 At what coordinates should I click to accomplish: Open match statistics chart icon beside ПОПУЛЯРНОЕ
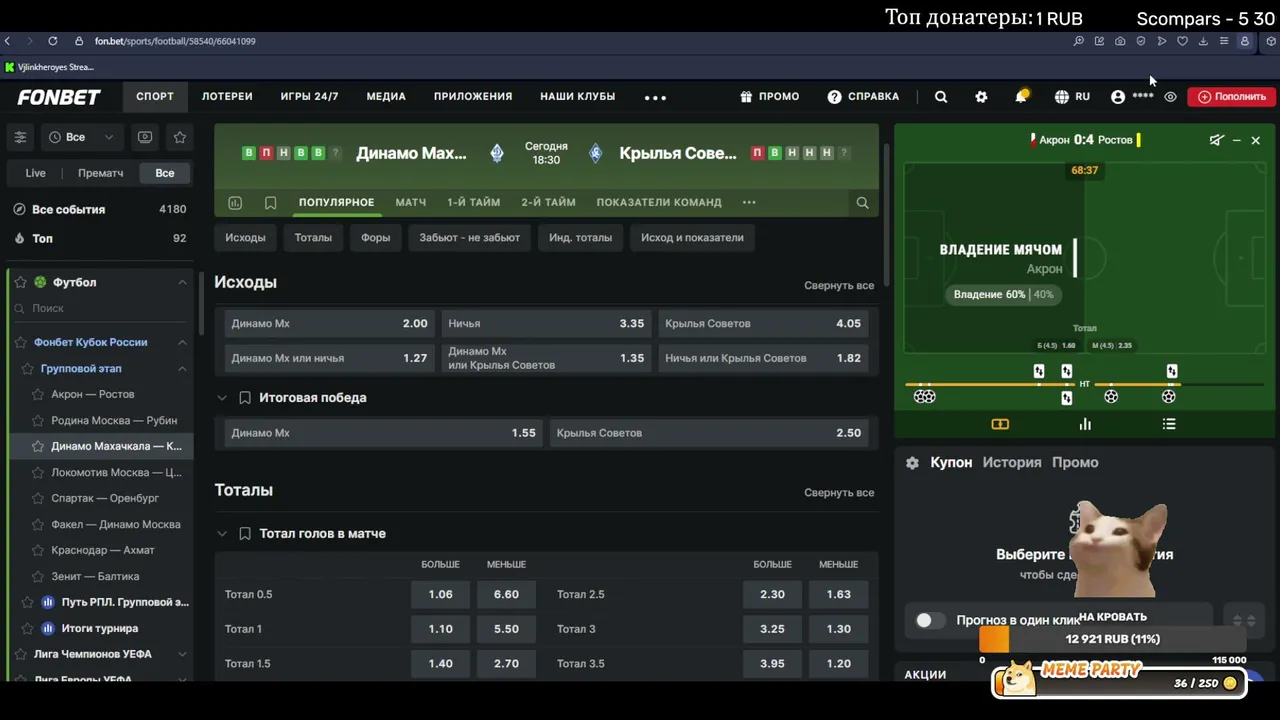click(x=235, y=202)
